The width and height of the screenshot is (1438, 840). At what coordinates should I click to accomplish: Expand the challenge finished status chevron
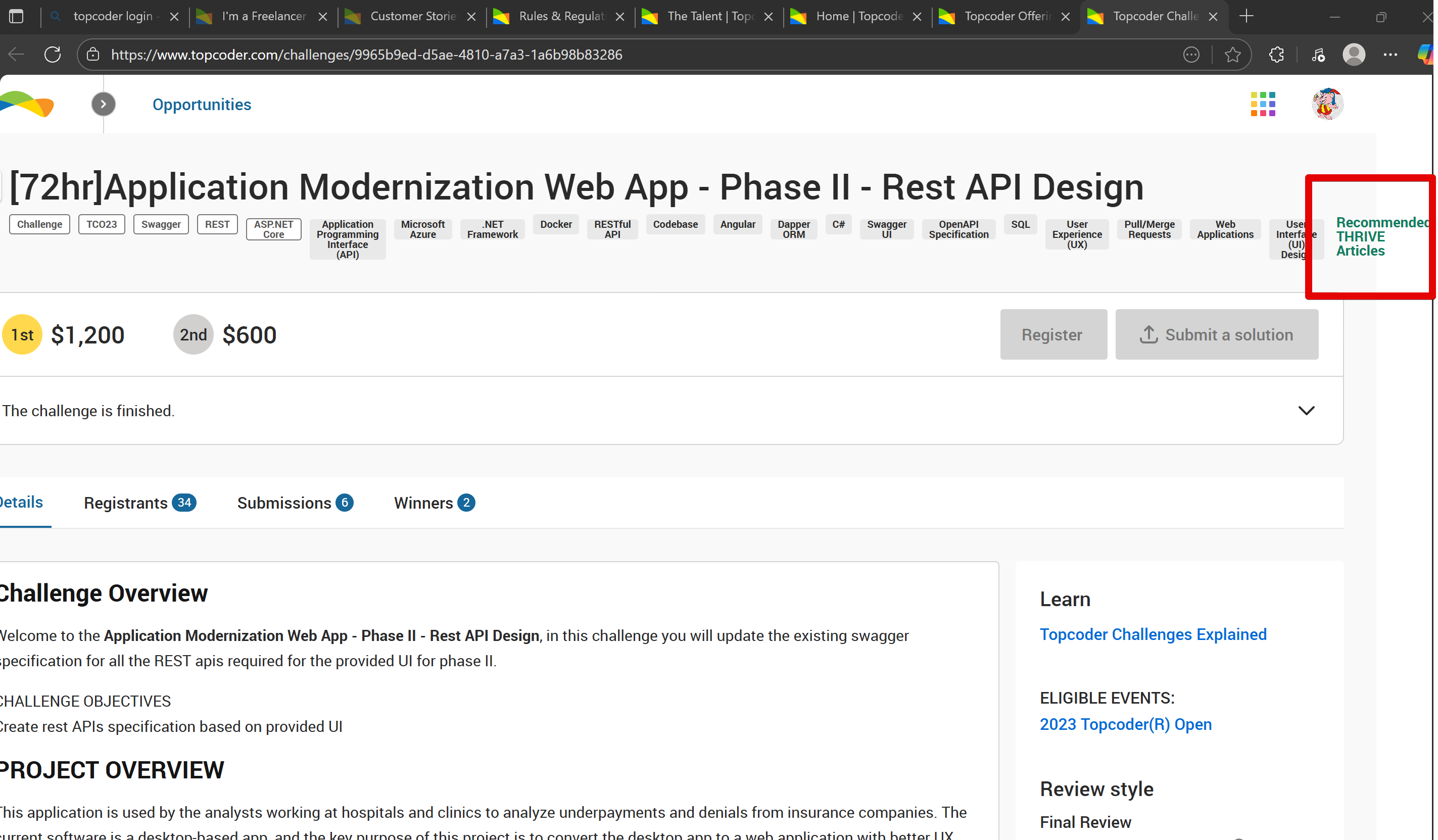pos(1306,411)
